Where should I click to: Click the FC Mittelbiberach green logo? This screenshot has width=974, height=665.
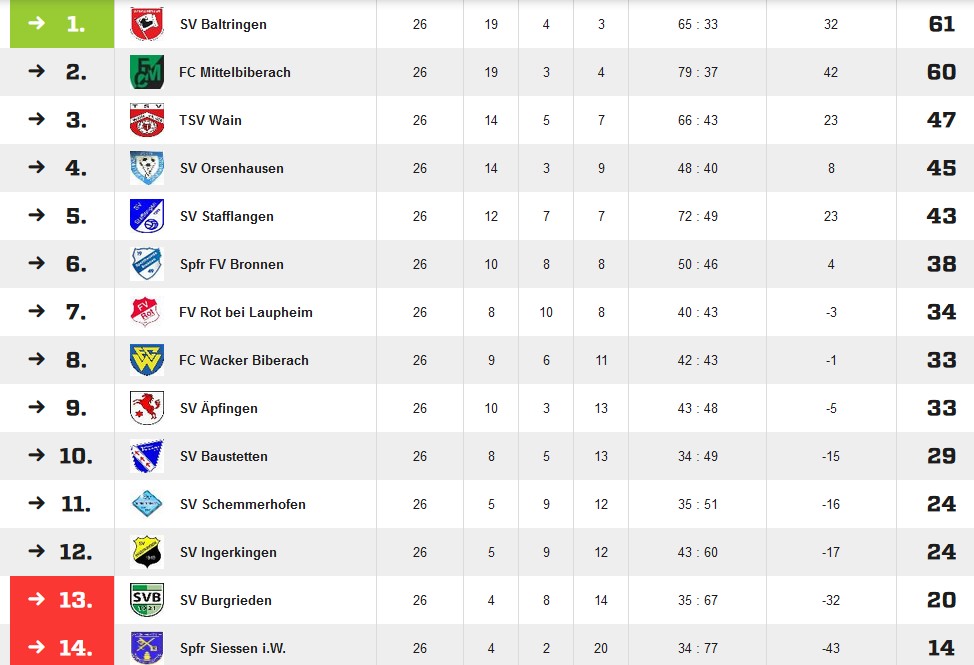pyautogui.click(x=147, y=72)
